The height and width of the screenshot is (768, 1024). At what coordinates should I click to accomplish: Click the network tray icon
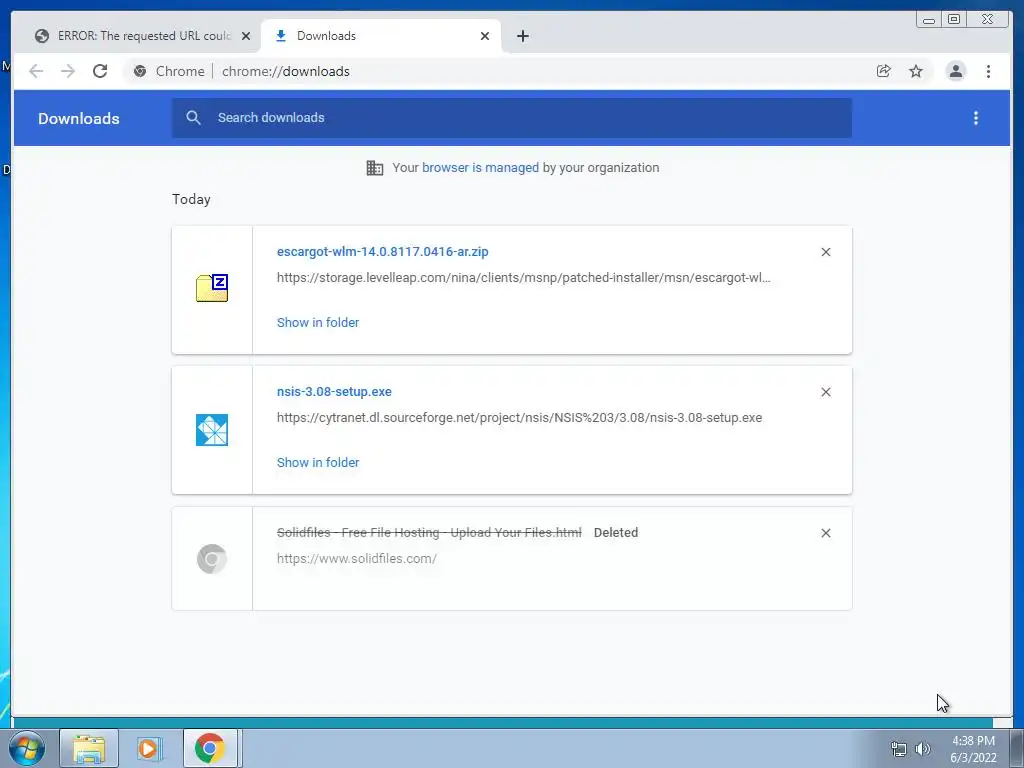tap(899, 749)
